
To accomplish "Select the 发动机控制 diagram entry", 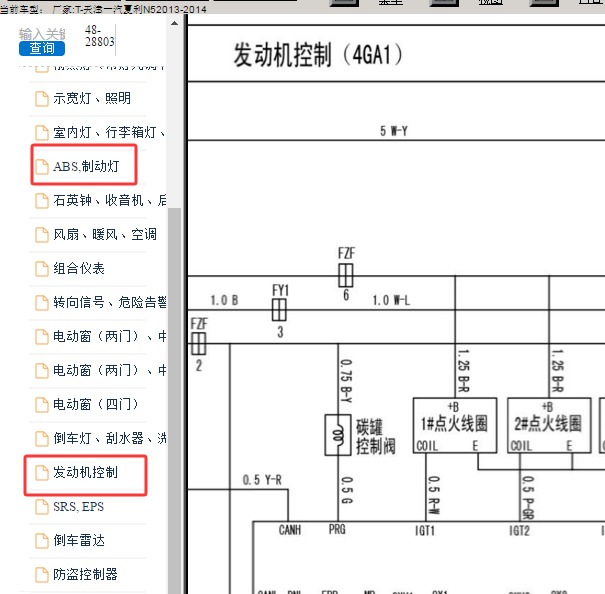I will 85,472.
